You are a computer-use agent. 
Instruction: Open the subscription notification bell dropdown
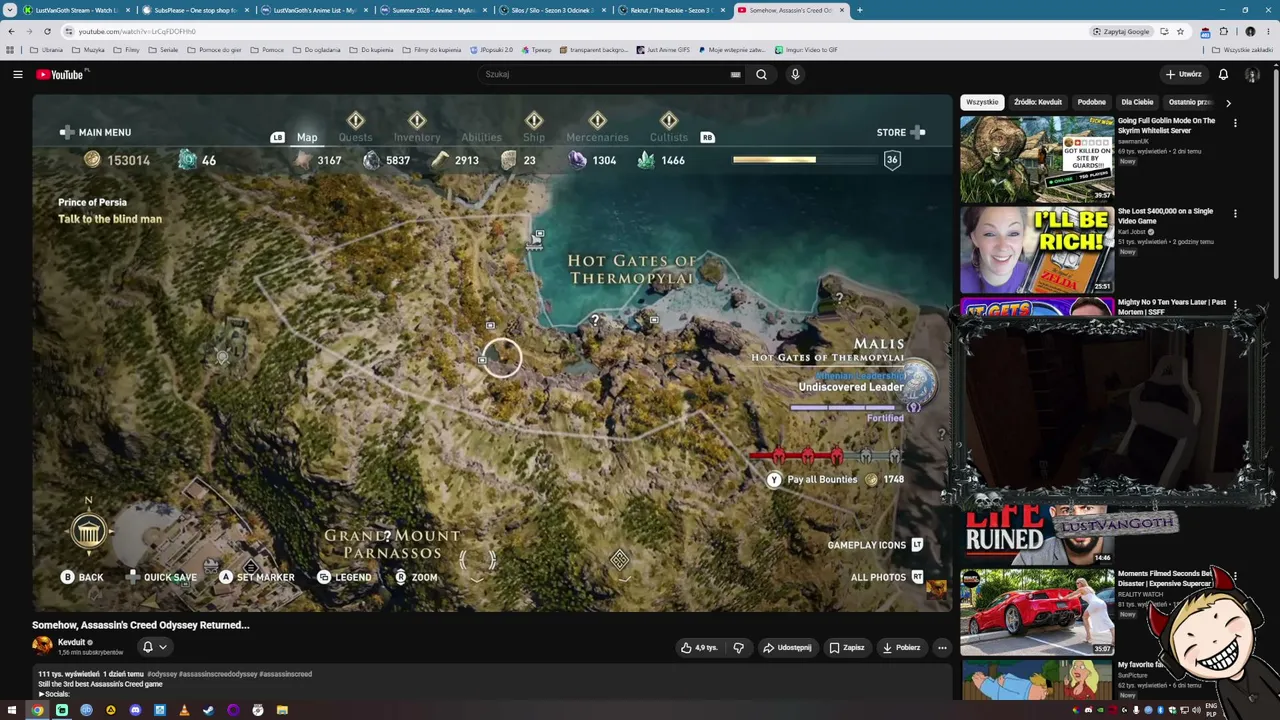click(153, 647)
